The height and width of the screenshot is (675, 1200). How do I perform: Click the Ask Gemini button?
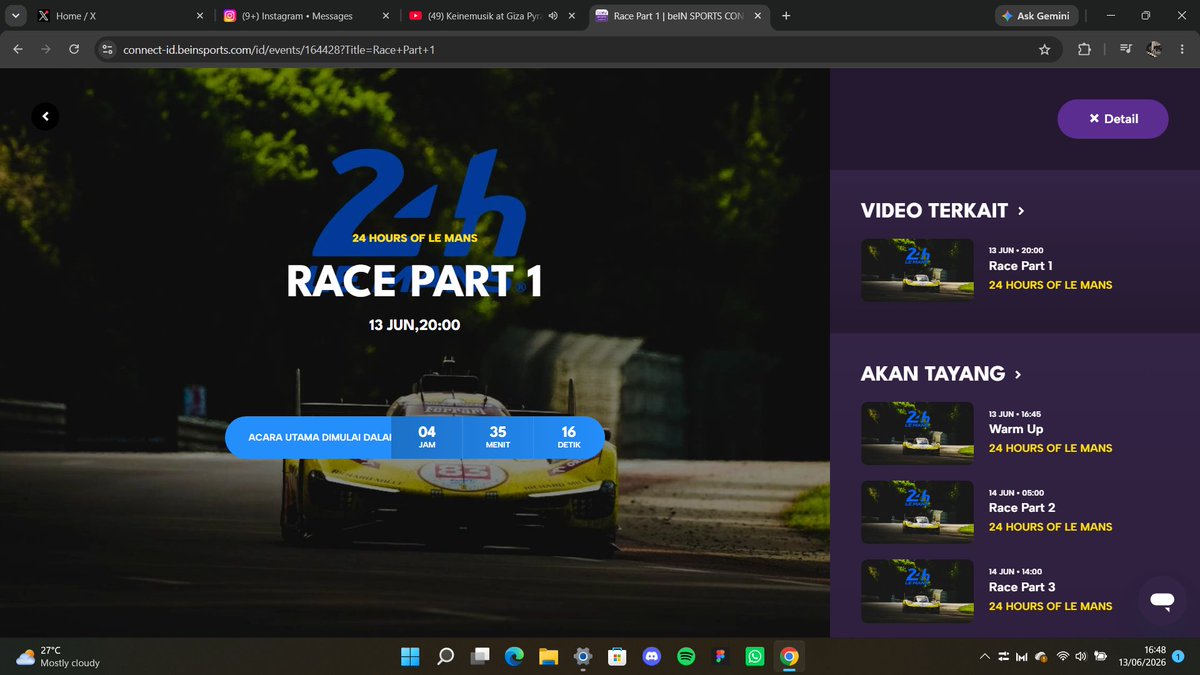pyautogui.click(x=1037, y=16)
